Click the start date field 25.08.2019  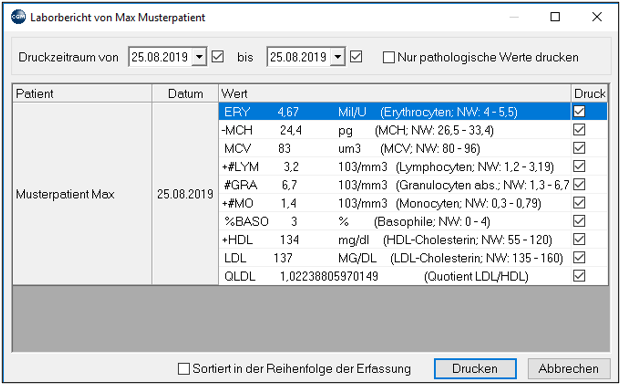click(x=160, y=57)
